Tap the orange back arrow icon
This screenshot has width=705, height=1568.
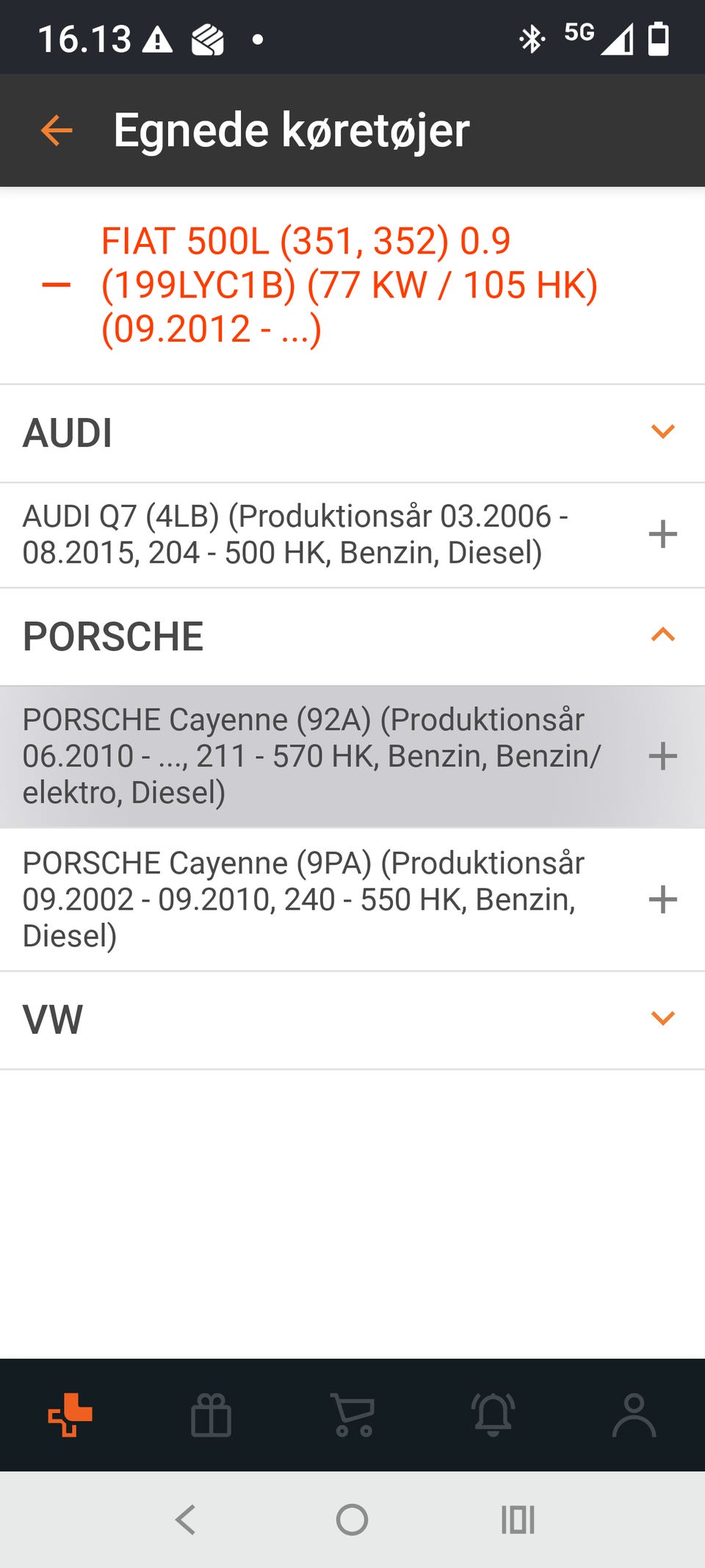tap(57, 131)
